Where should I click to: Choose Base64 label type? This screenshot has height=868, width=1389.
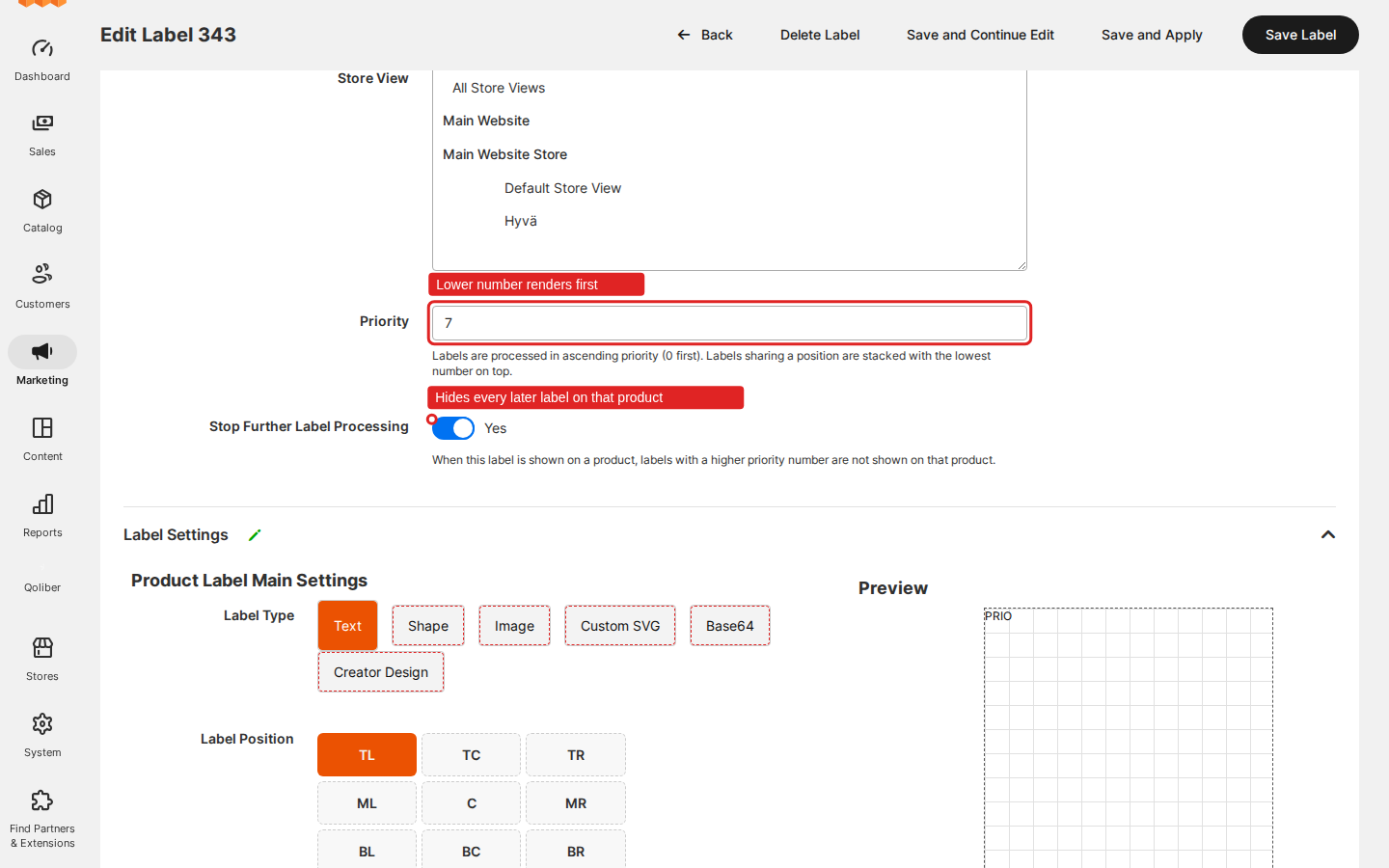click(x=730, y=626)
